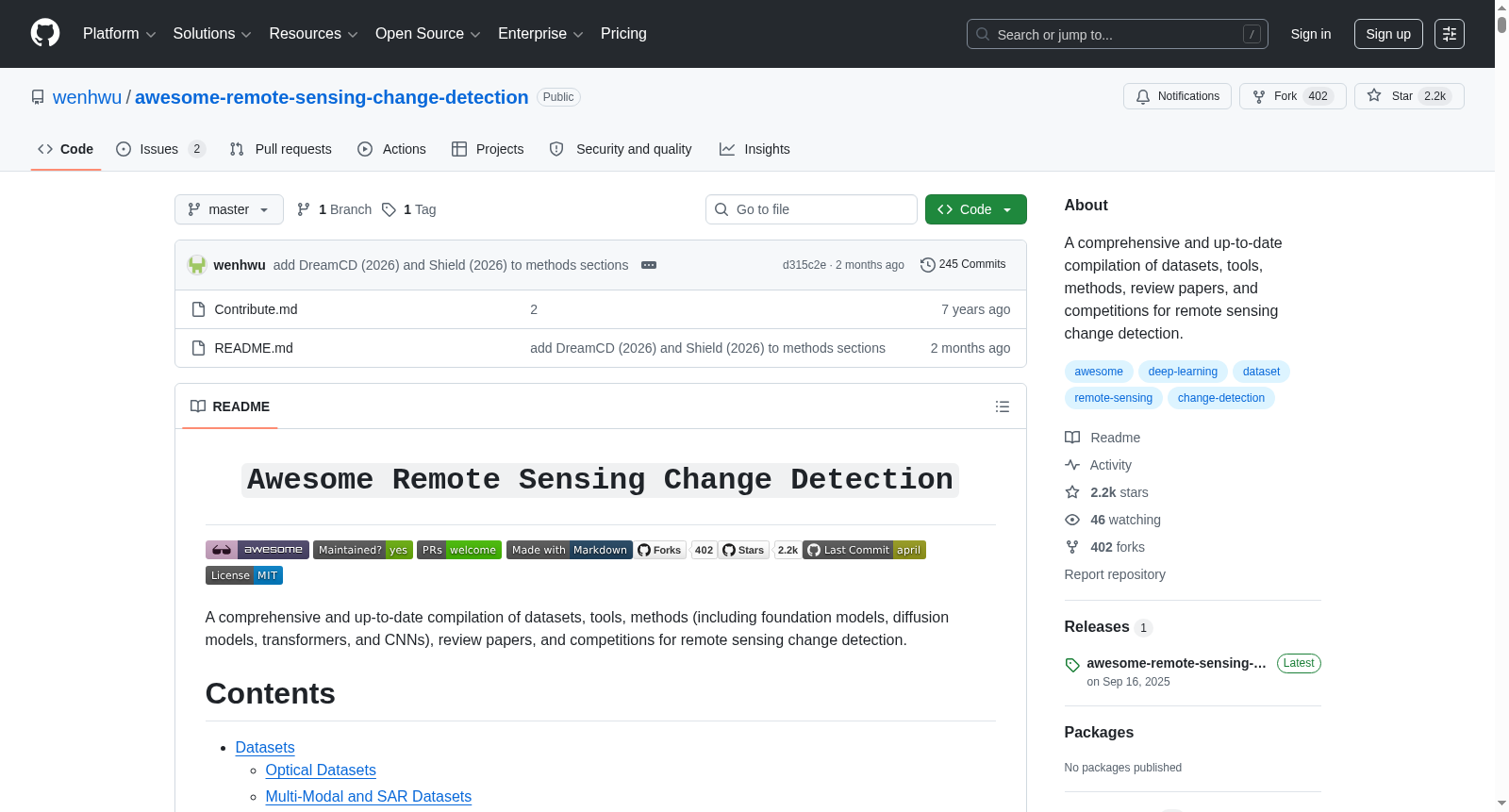The height and width of the screenshot is (812, 1509).
Task: Open the global navigation icon beside Sign up
Action: (x=1449, y=34)
